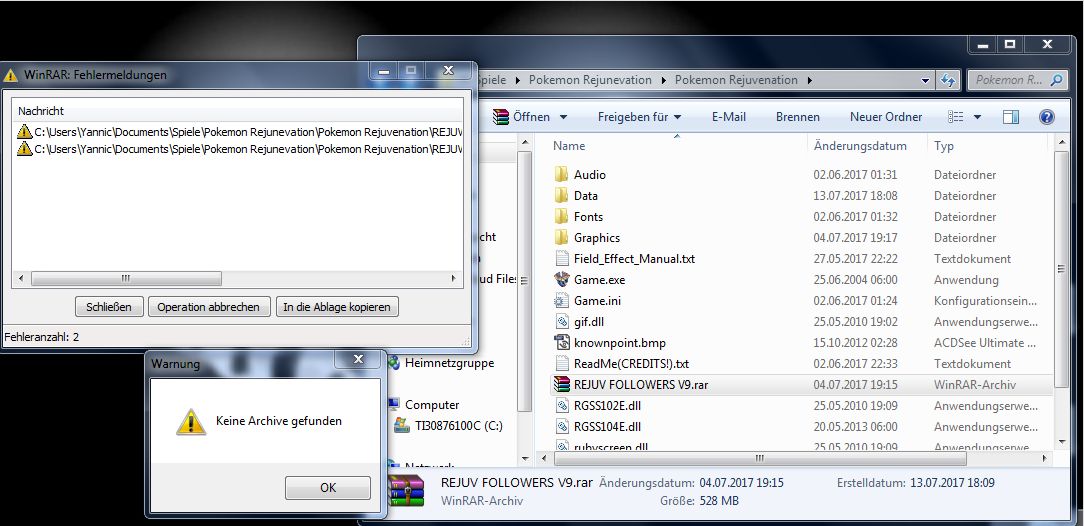Click file list vertical scrollbar down arrow
Viewport: 1084px width, 526px height.
(x=1063, y=442)
